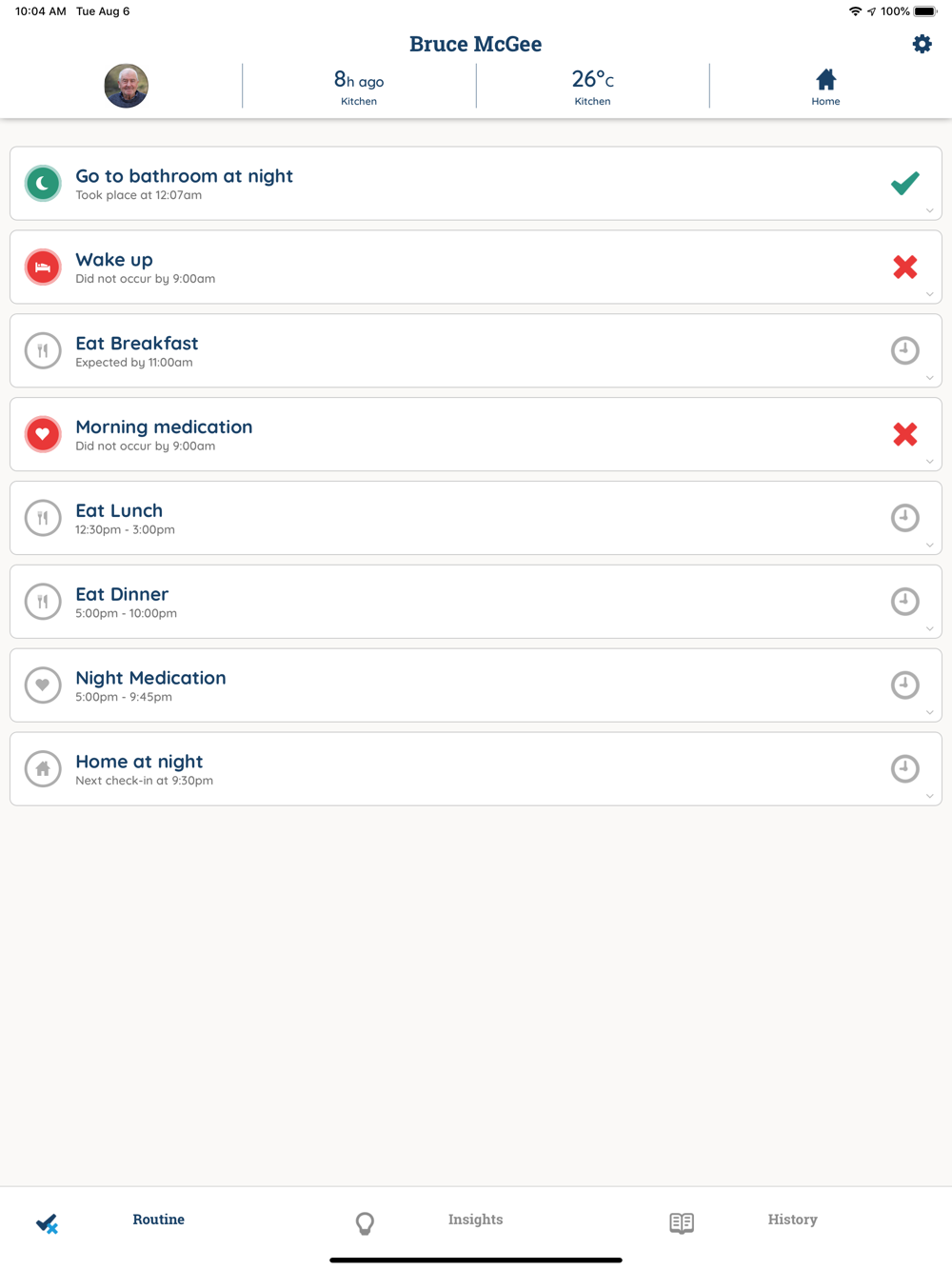Open settings via the gear icon
This screenshot has height=1270, width=952.
click(922, 44)
